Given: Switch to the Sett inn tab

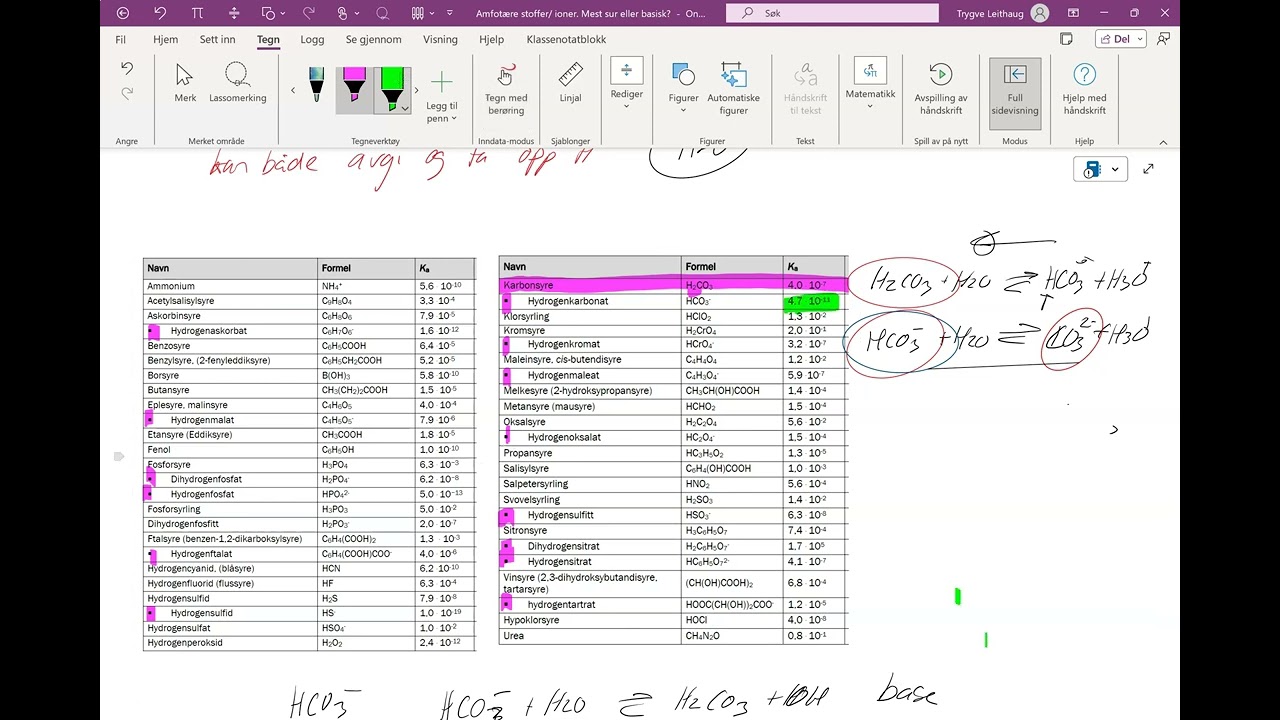Looking at the screenshot, I should click(217, 40).
